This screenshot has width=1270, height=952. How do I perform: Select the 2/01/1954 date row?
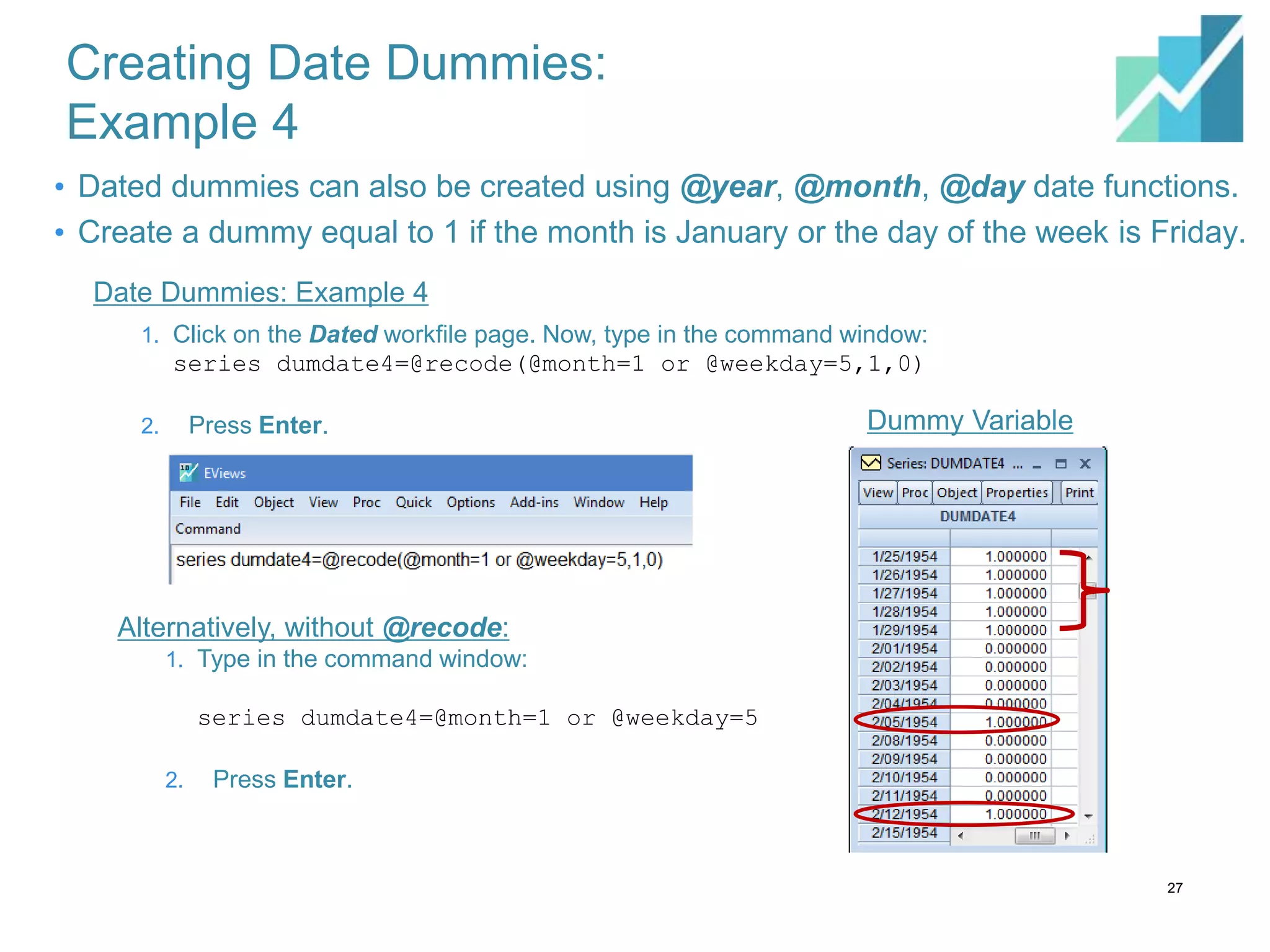coord(904,648)
